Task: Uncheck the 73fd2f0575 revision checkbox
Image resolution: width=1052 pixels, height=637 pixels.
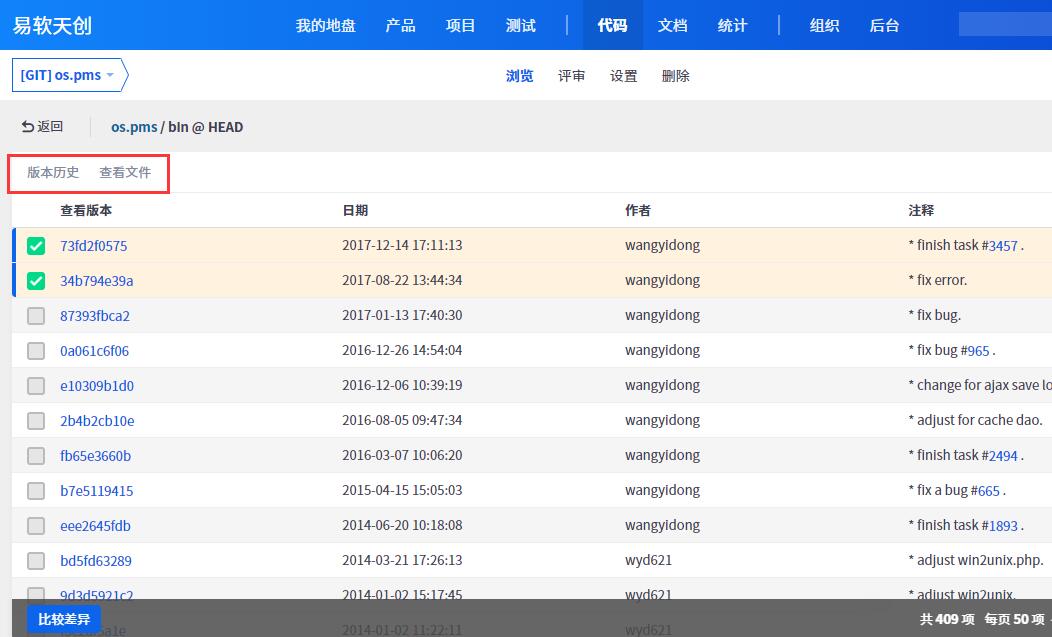Action: click(x=36, y=246)
